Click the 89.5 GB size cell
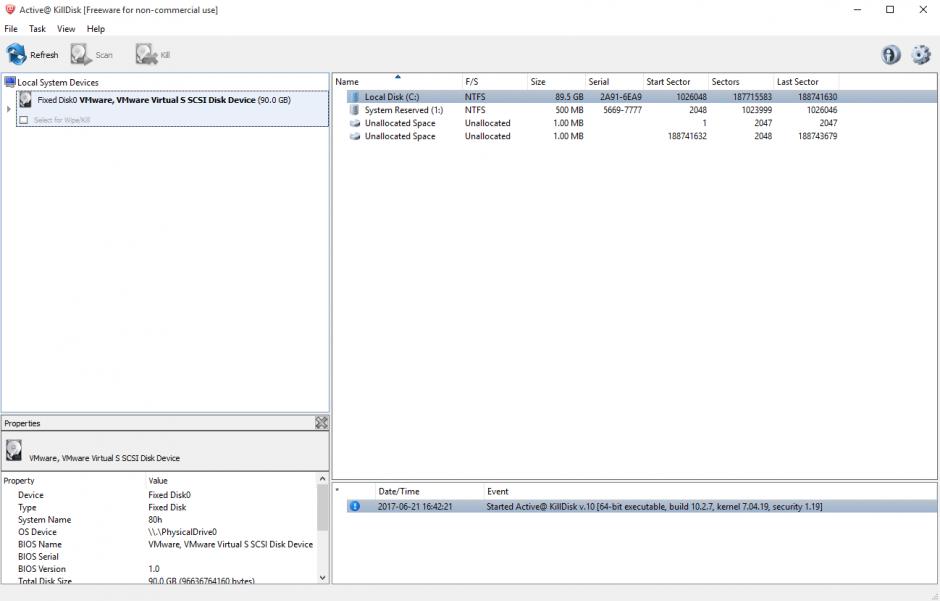The width and height of the screenshot is (940, 601). coord(569,96)
